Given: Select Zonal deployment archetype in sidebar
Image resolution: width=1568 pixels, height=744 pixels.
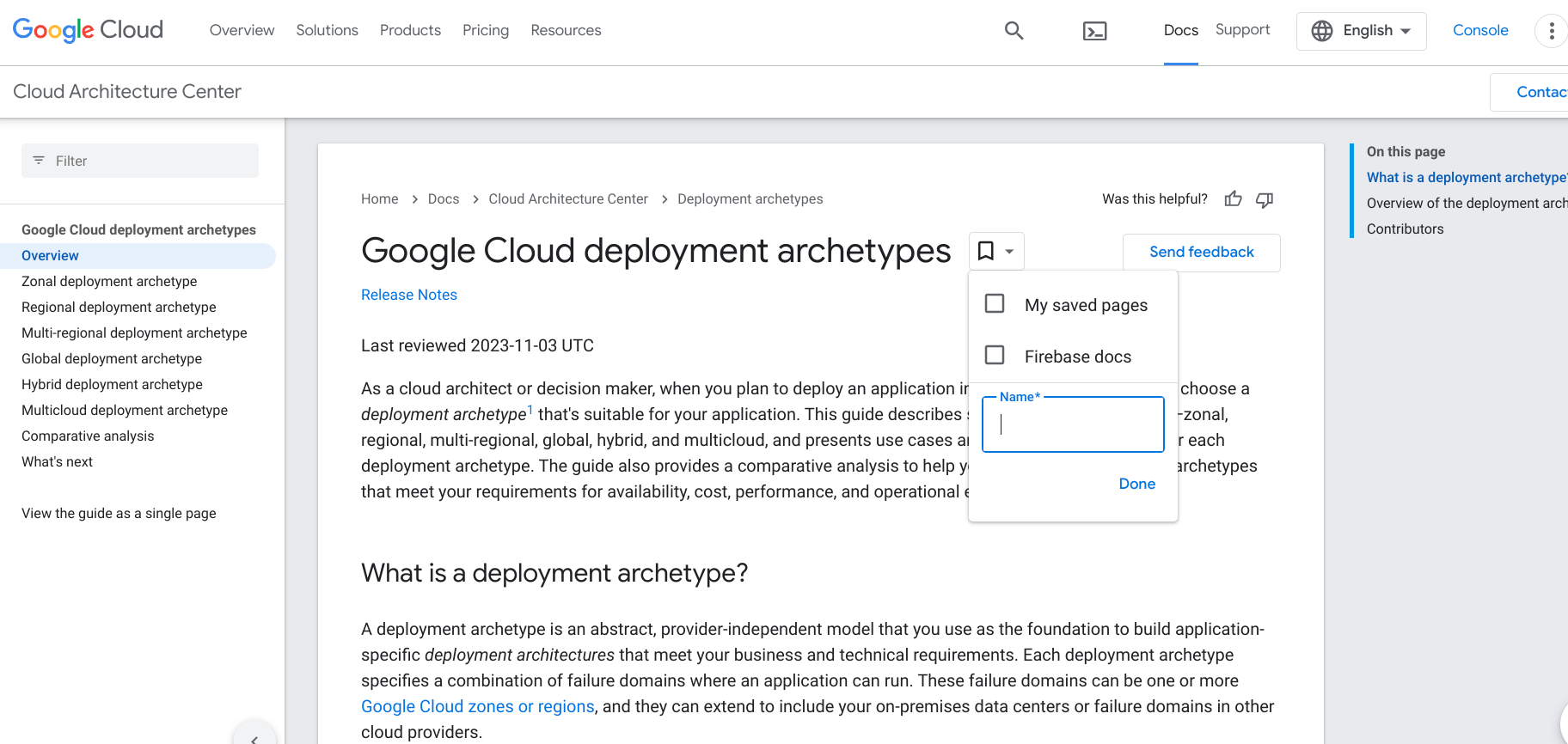Looking at the screenshot, I should (x=109, y=281).
